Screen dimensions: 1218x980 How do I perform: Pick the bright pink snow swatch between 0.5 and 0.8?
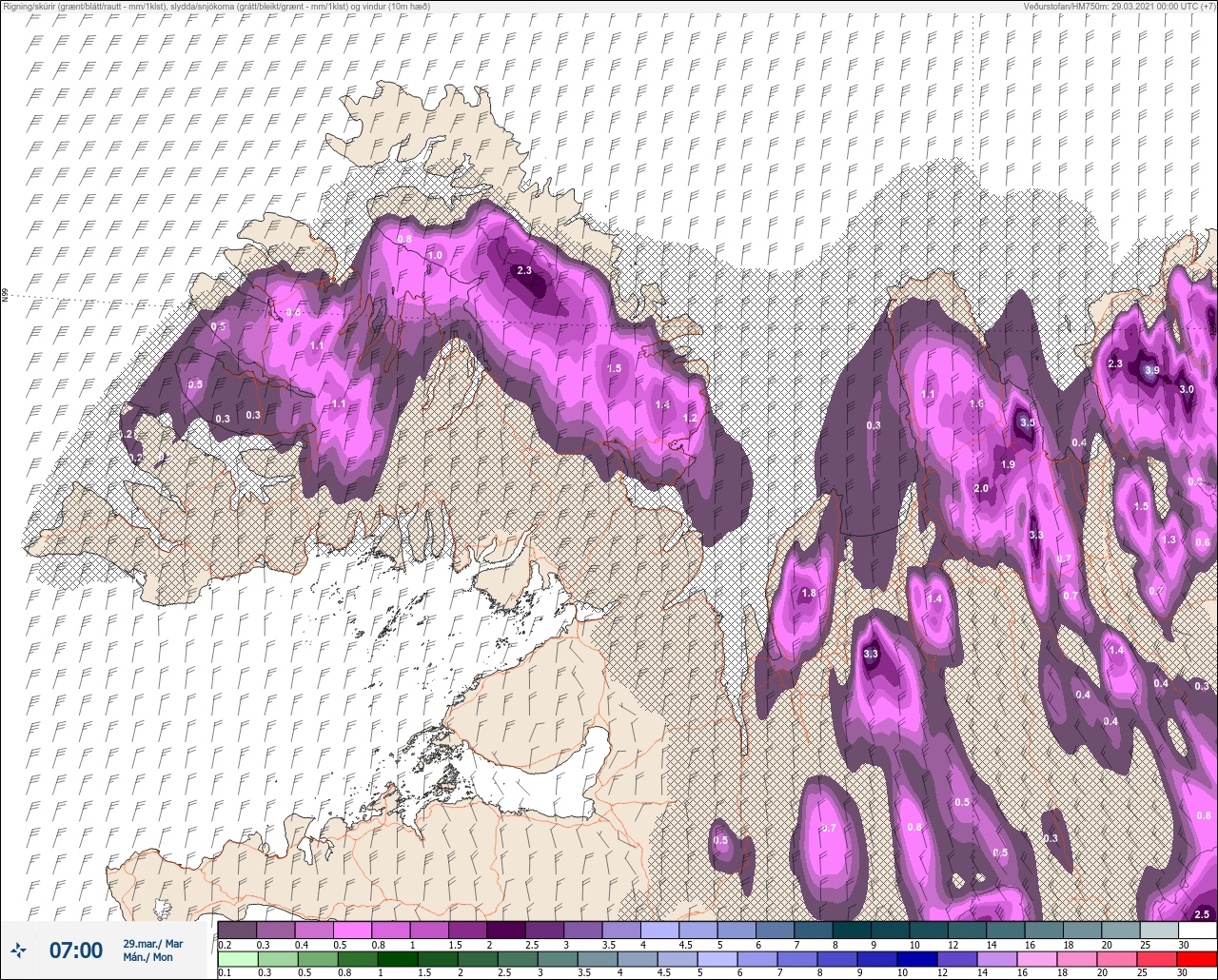(x=352, y=930)
